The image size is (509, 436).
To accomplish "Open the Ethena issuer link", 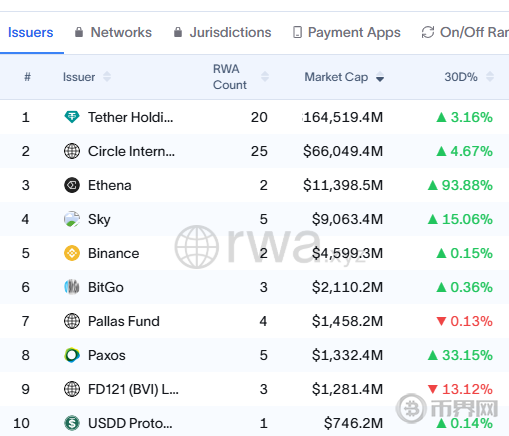I will [x=110, y=185].
